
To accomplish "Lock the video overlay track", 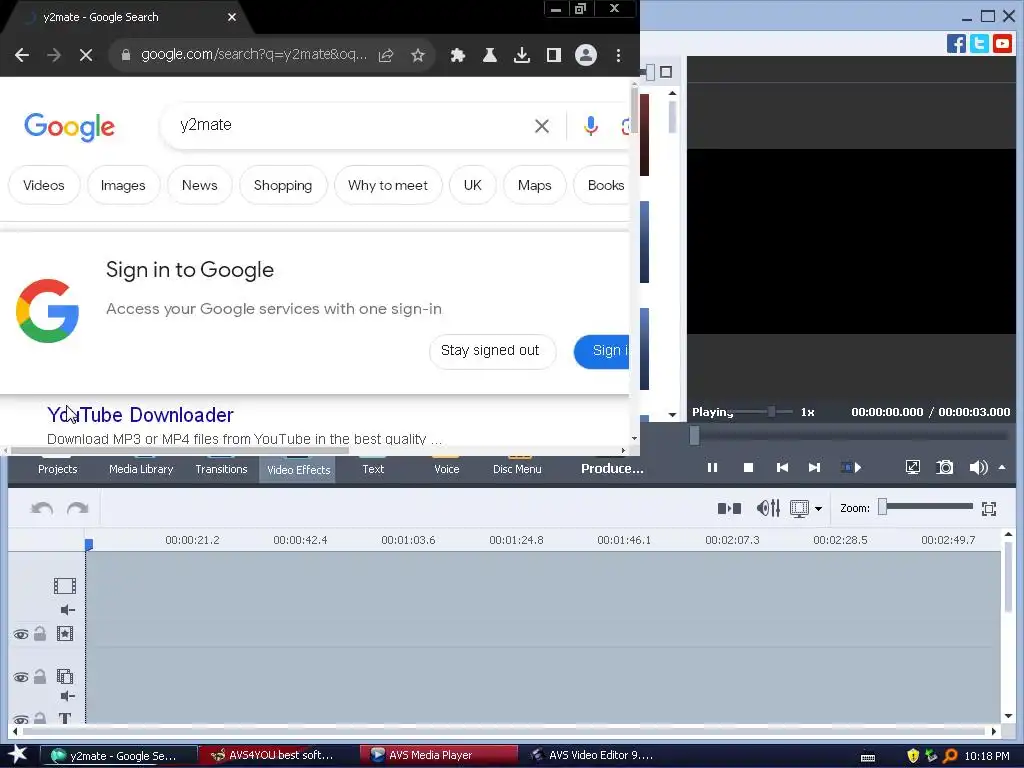I will 40,676.
